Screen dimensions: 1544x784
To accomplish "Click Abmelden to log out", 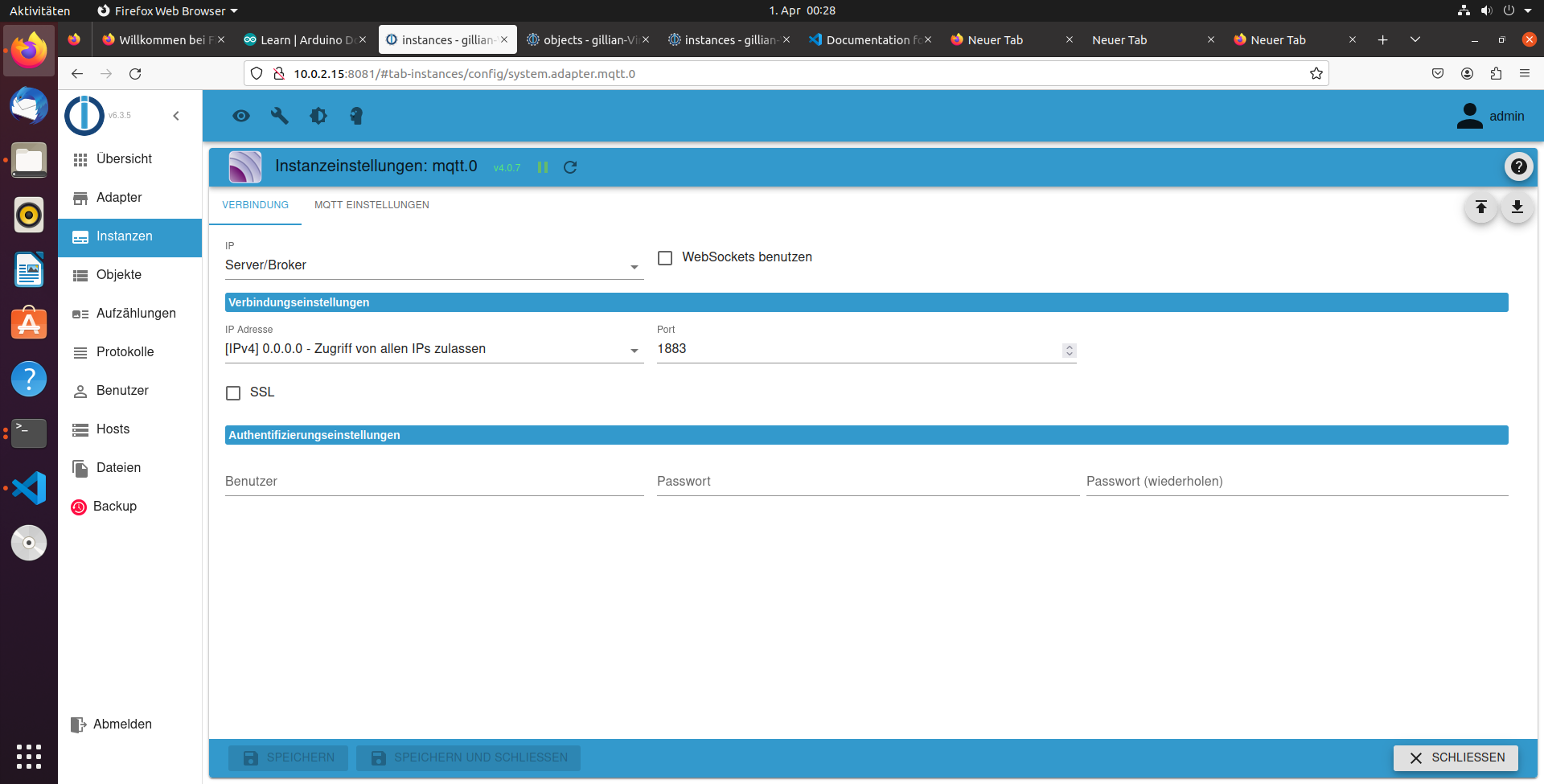I will pos(129,724).
